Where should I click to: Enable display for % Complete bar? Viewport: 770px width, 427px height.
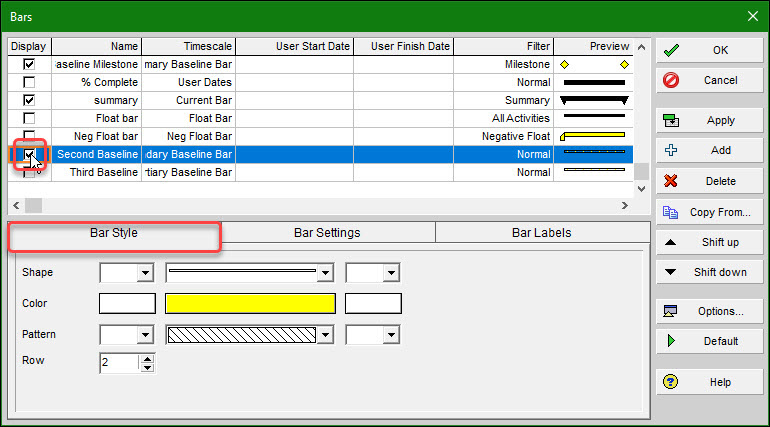coord(29,82)
